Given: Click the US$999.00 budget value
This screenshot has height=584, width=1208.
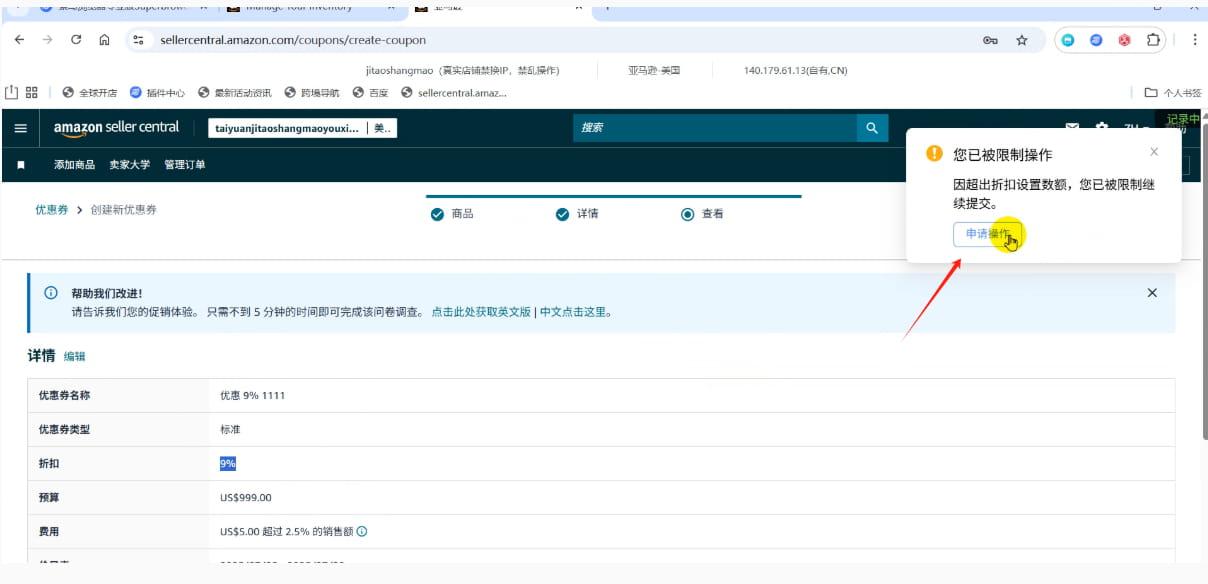Looking at the screenshot, I should [x=246, y=498].
